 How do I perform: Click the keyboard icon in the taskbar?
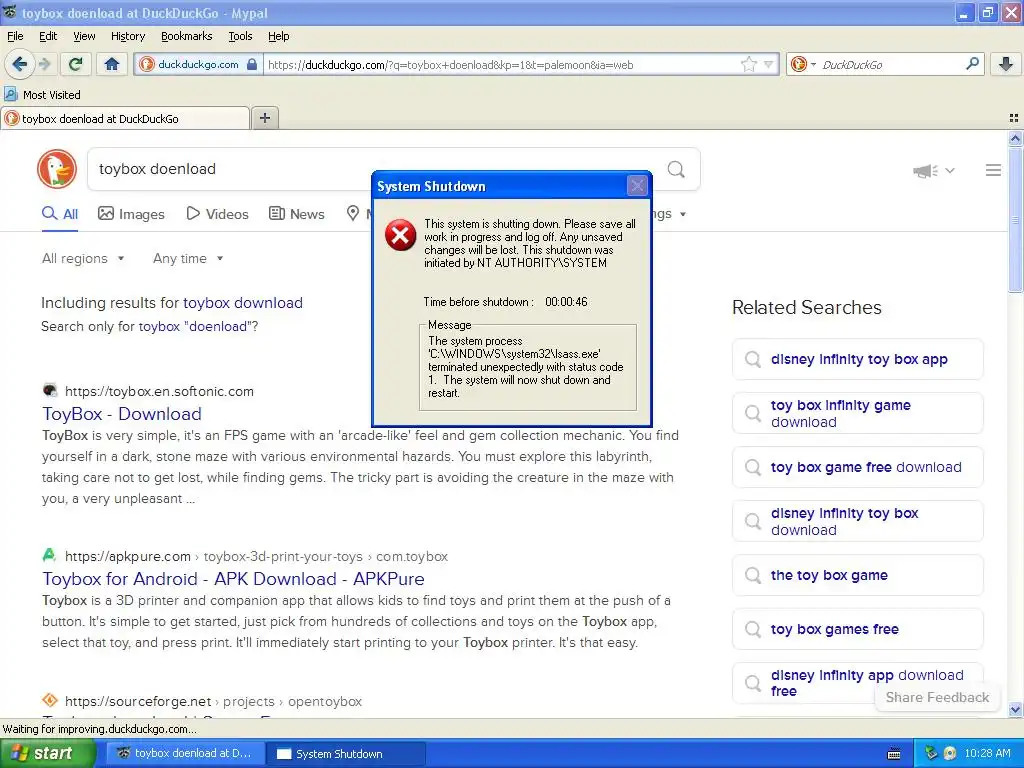[894, 754]
